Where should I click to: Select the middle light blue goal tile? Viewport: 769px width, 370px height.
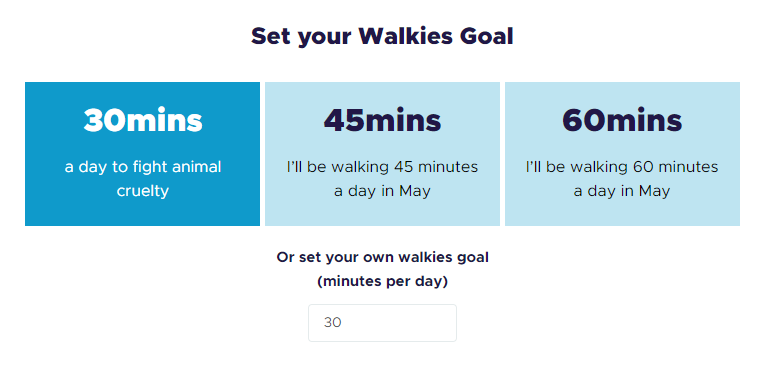(x=382, y=154)
